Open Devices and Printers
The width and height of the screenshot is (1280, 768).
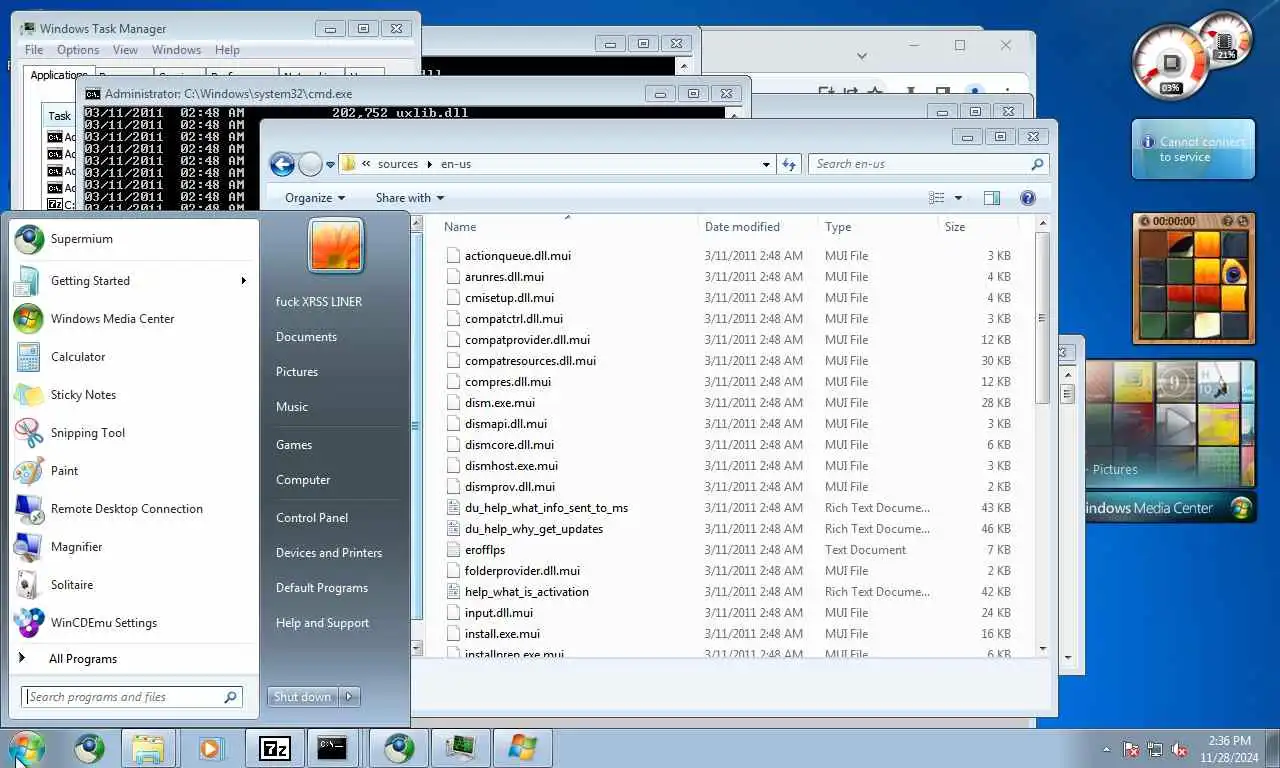point(329,553)
